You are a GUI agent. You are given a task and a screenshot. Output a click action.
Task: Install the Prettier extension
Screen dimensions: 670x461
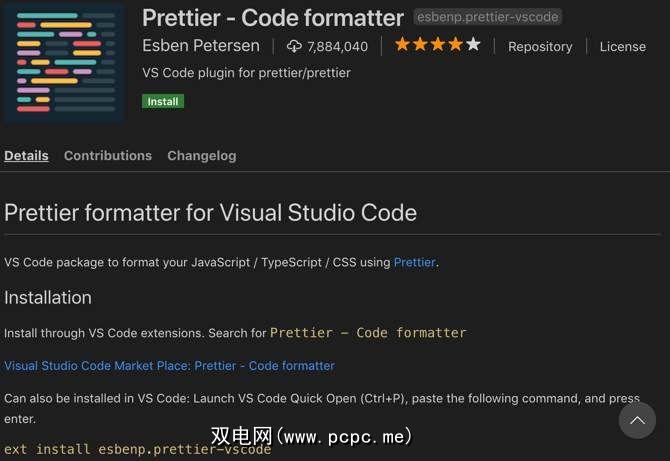[163, 101]
